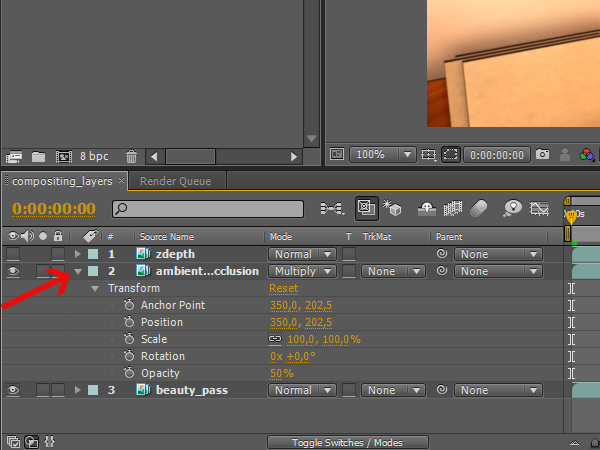Open the composition mini-flowchart icon
Screen dimensions: 600x450
(x=330, y=209)
